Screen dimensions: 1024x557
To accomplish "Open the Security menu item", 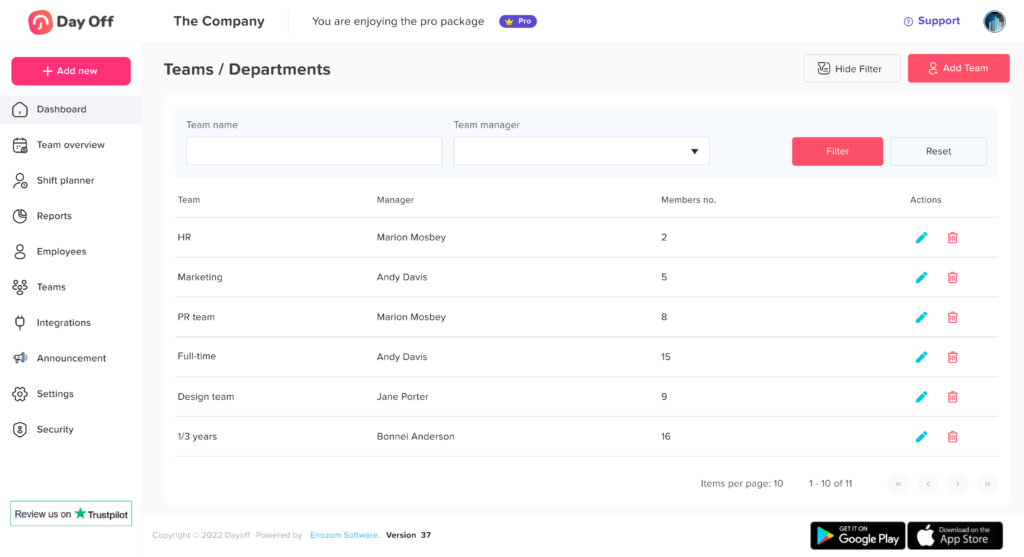I will (55, 430).
